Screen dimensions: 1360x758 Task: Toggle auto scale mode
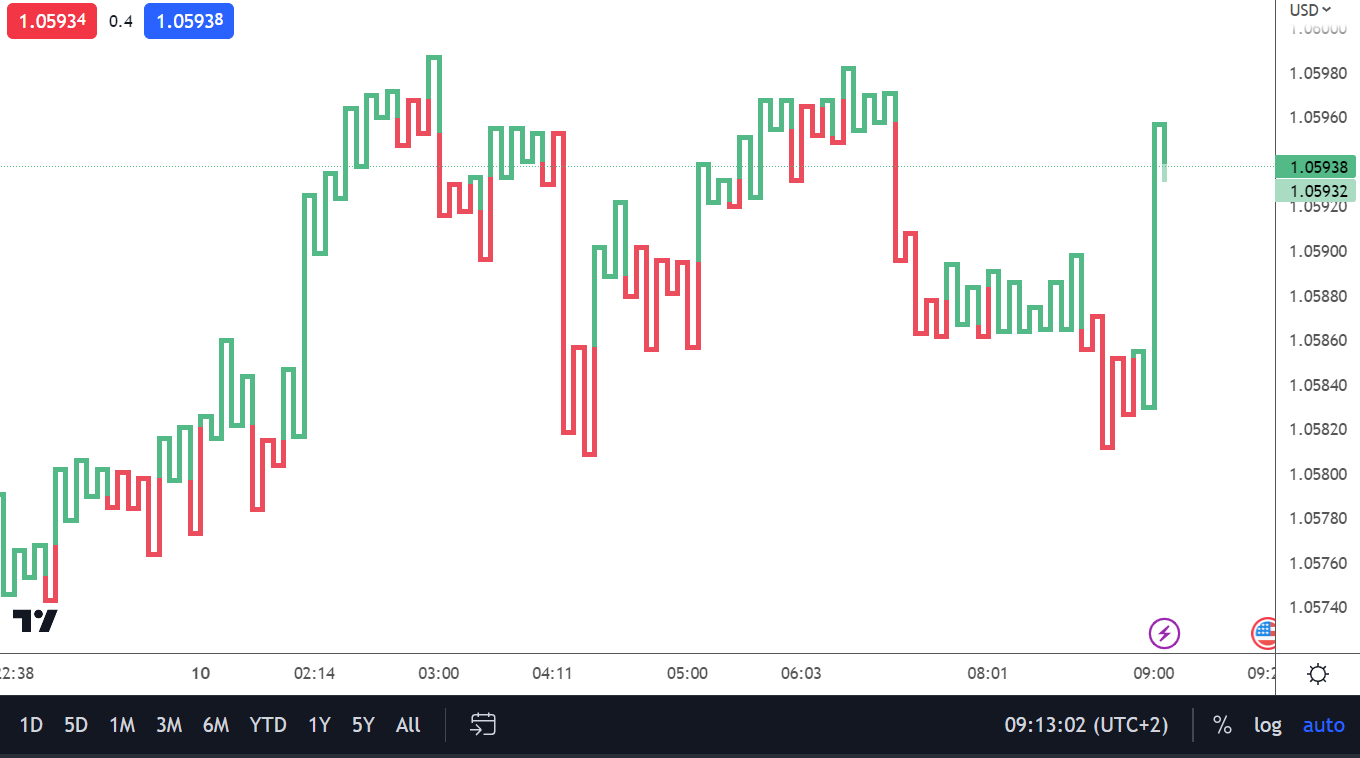(1323, 725)
